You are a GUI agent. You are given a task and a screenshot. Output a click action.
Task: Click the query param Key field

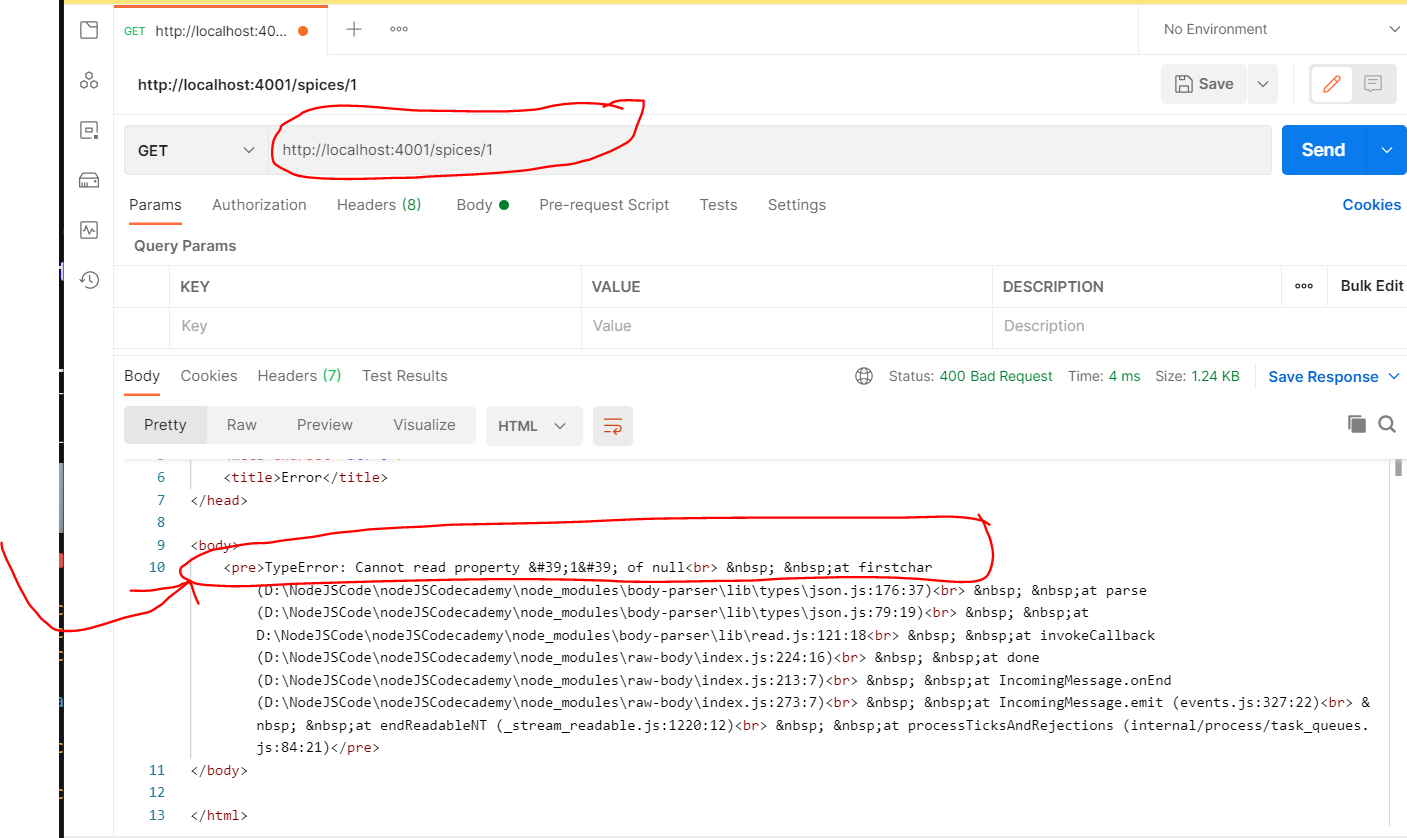375,326
